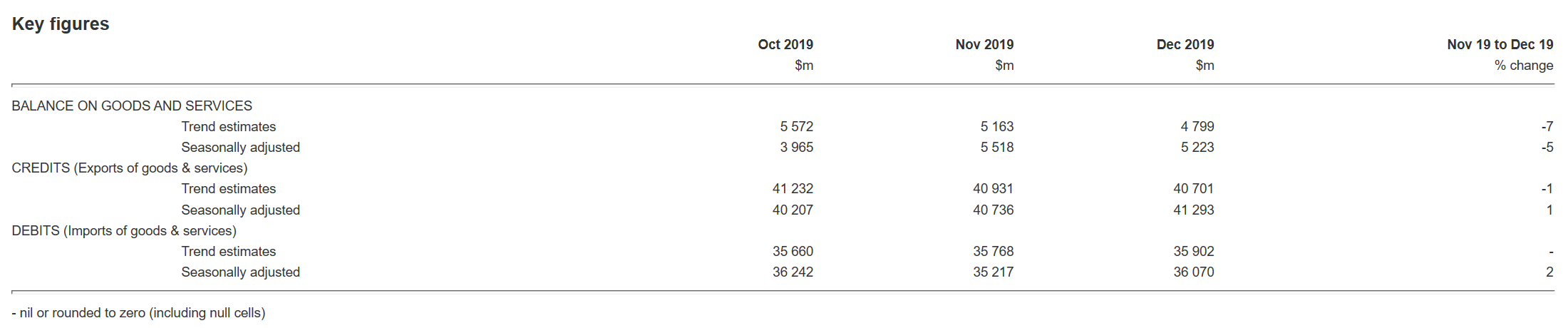
Task: Click the % change subheader
Action: (1523, 65)
